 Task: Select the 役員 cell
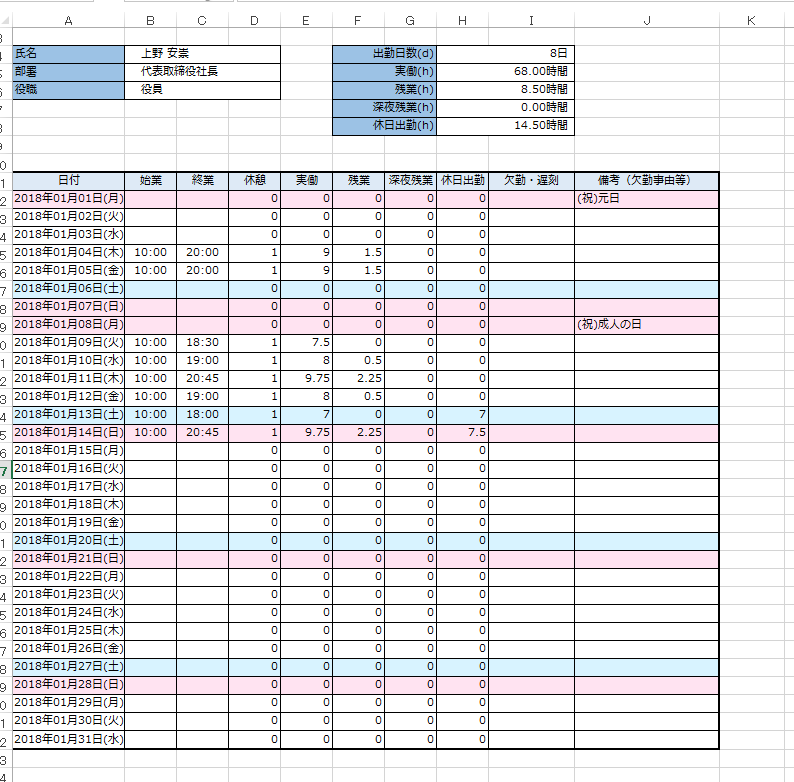203,90
